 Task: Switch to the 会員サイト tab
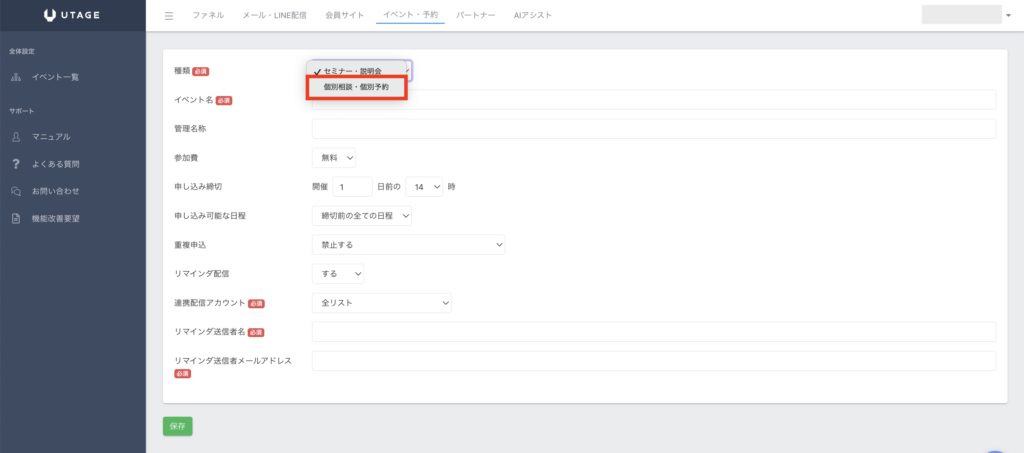(x=345, y=15)
